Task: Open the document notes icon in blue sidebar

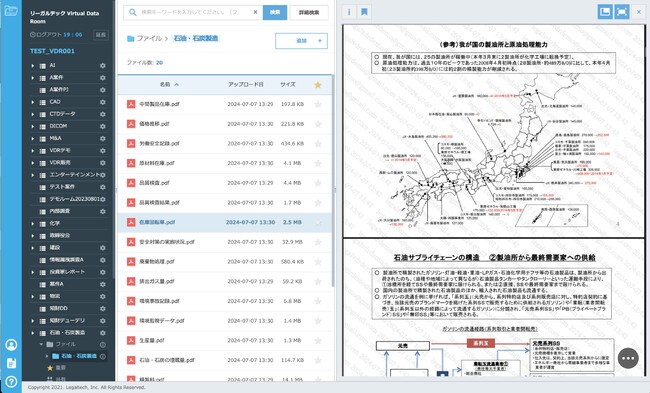Action: click(11, 363)
